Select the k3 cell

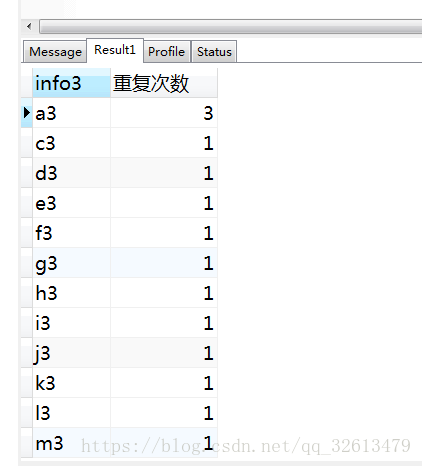tap(71, 383)
